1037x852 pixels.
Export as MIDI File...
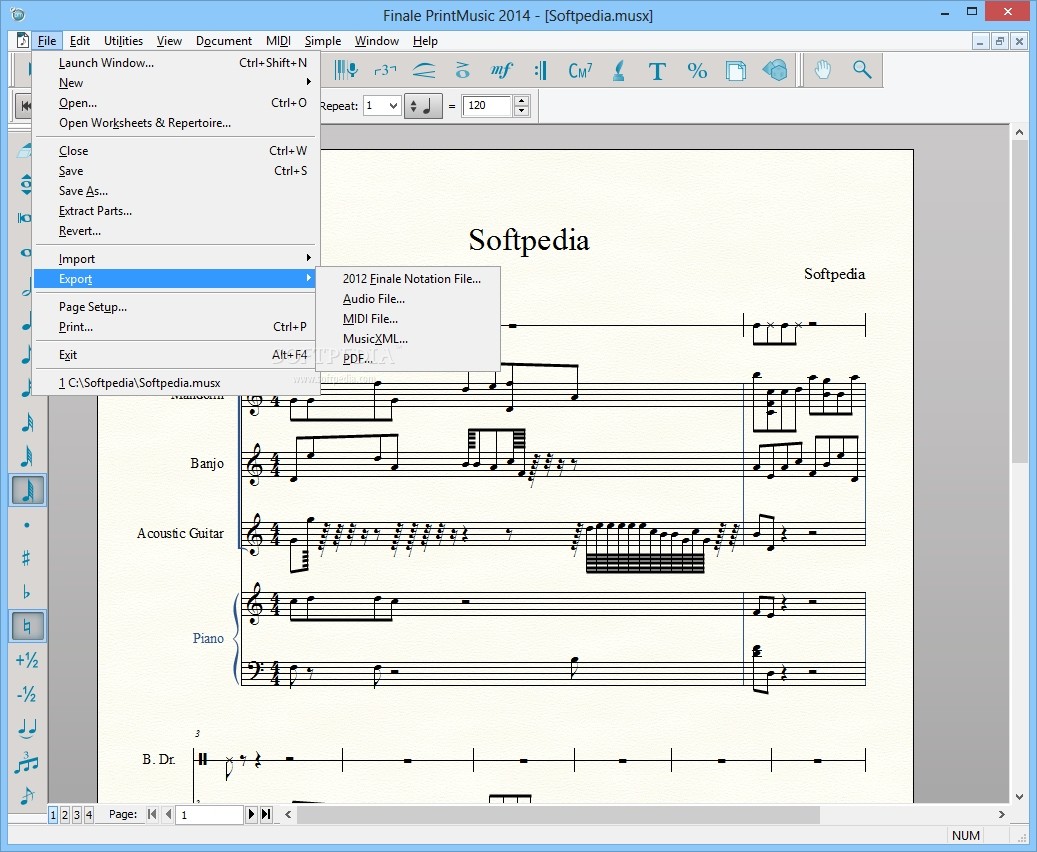[x=408, y=318]
